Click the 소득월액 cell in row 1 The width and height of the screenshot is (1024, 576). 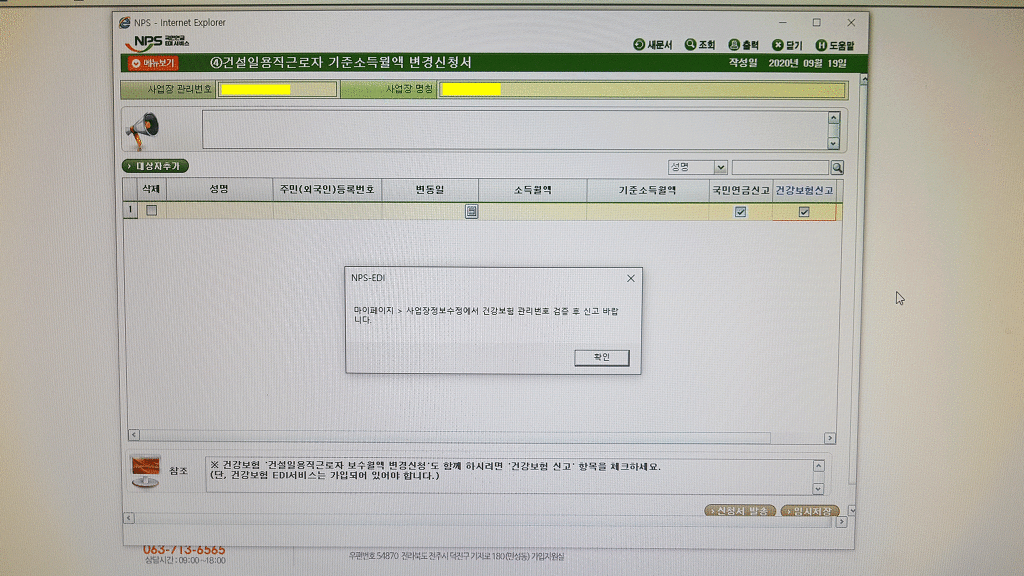coord(532,211)
